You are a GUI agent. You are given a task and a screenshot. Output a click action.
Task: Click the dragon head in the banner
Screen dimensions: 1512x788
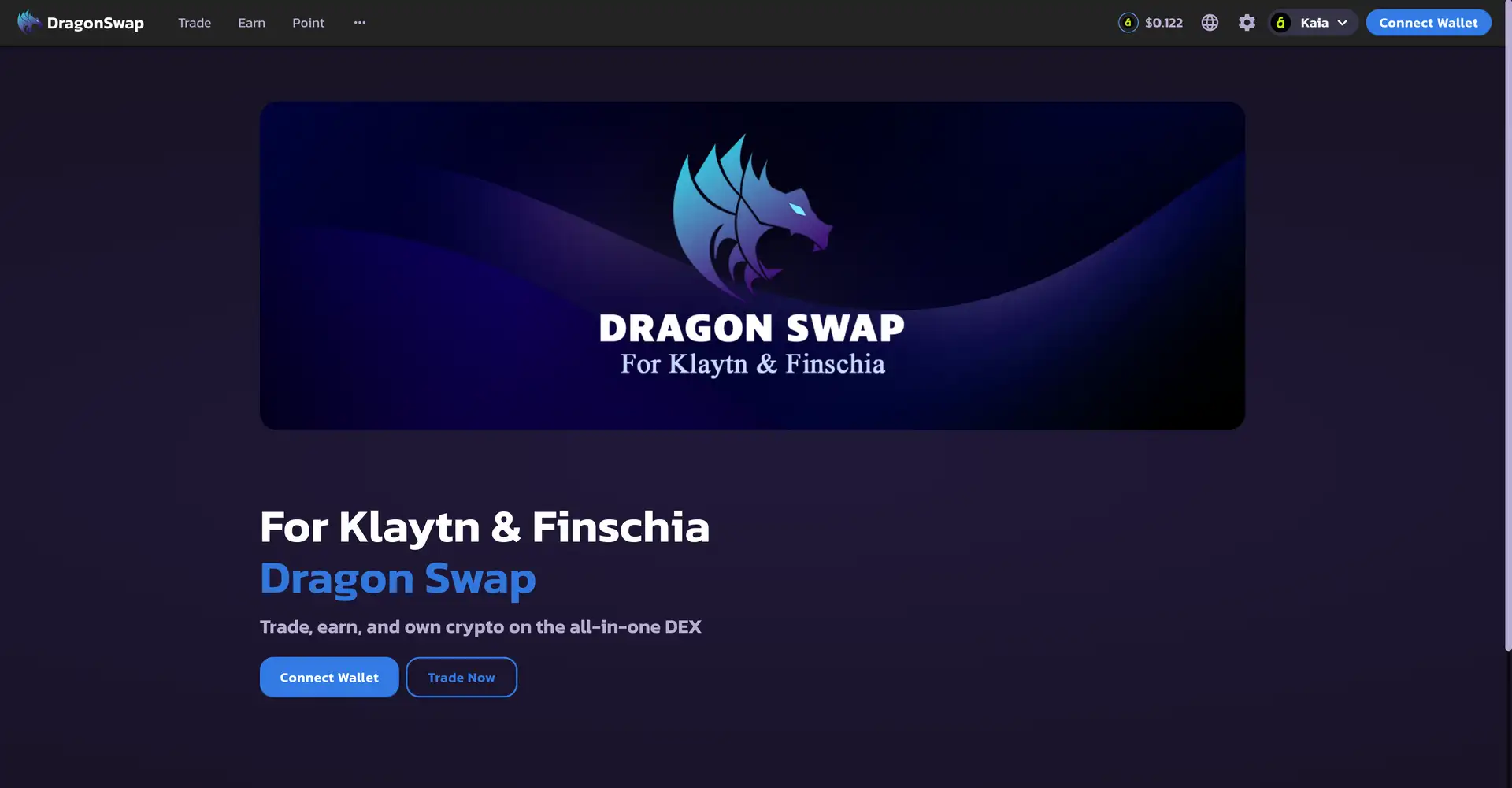[x=751, y=216]
